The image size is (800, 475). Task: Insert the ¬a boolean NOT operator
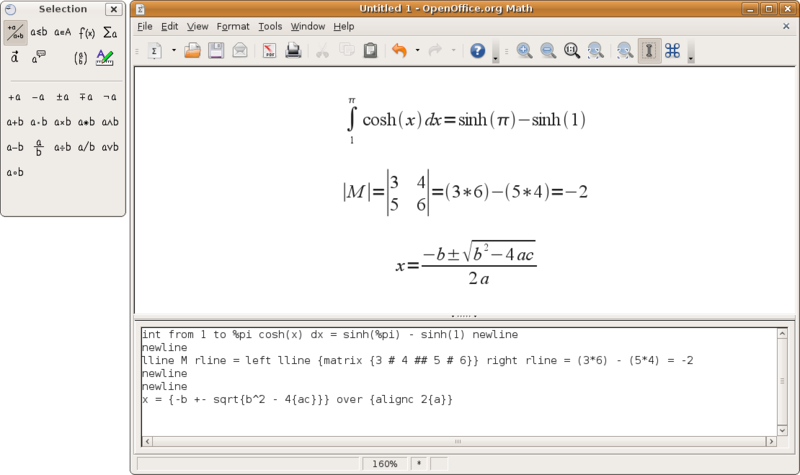(110, 97)
